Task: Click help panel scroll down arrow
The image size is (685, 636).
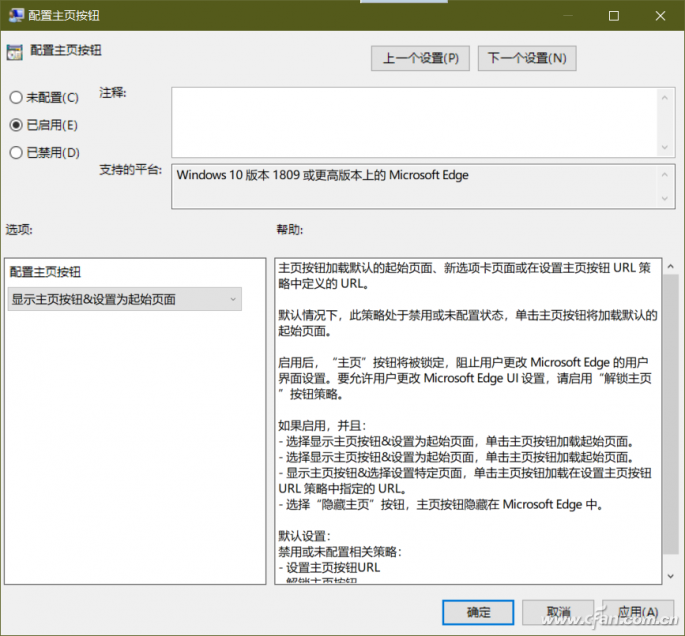Action: point(671,577)
